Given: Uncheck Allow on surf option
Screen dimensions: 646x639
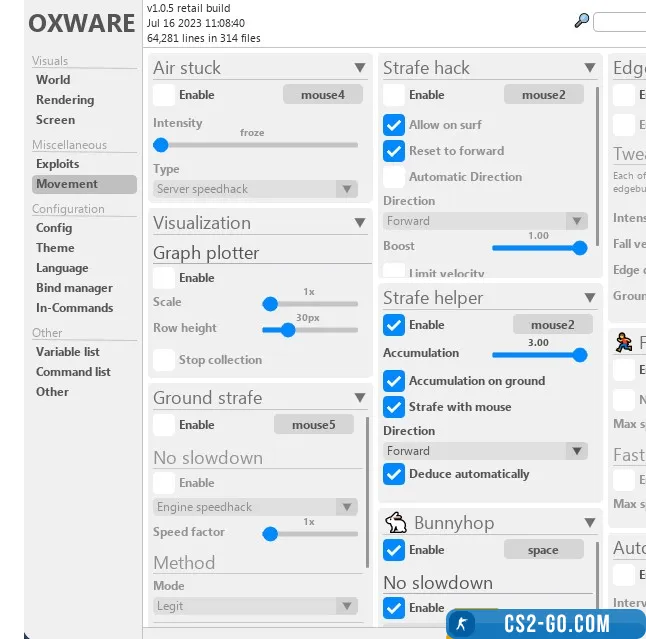Looking at the screenshot, I should click(x=394, y=125).
